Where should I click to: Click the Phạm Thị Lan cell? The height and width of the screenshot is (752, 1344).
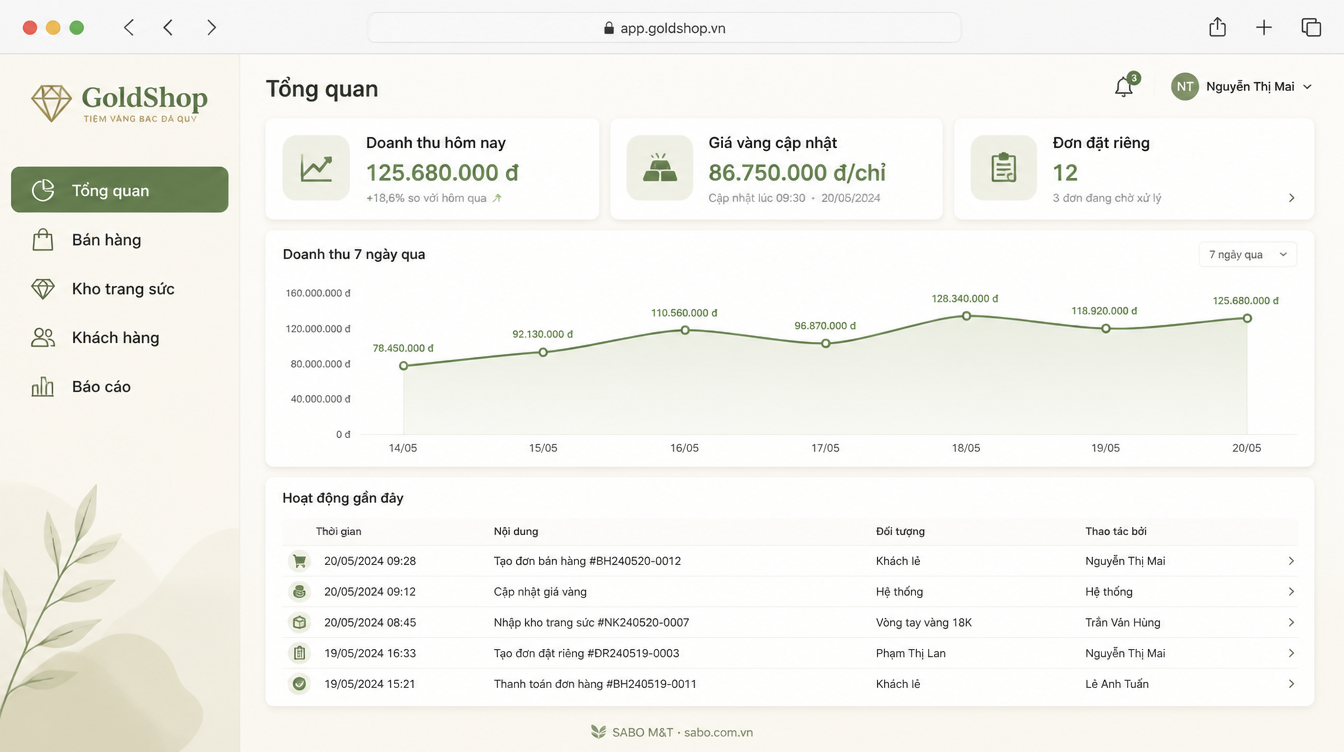911,654
